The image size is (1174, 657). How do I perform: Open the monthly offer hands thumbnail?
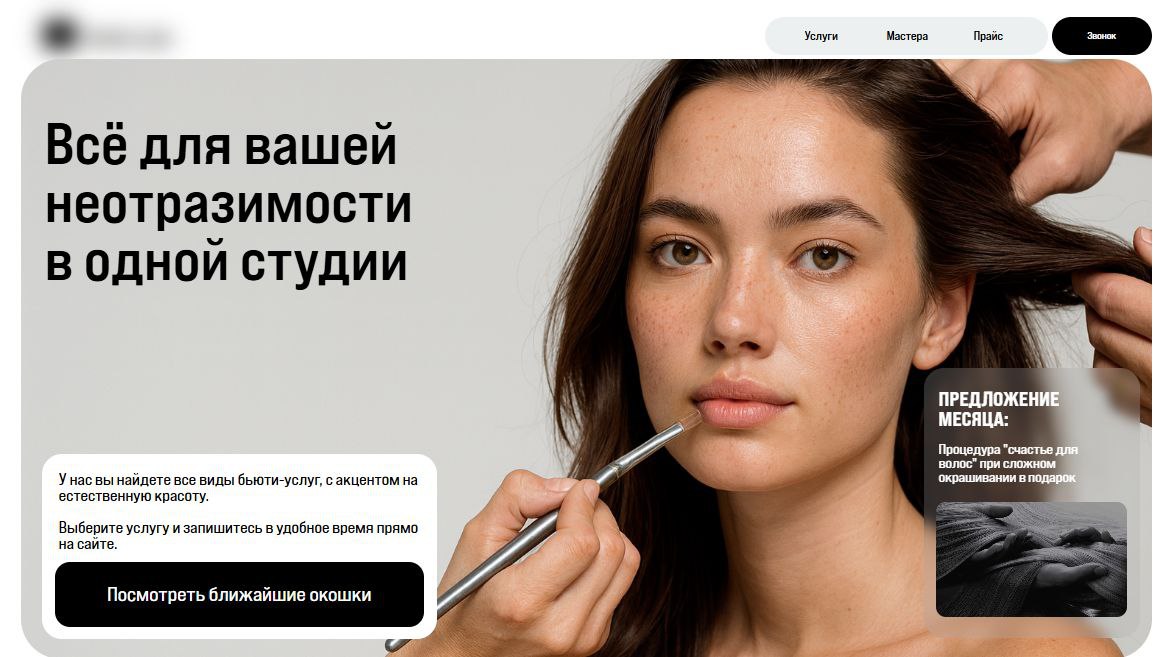[1031, 560]
